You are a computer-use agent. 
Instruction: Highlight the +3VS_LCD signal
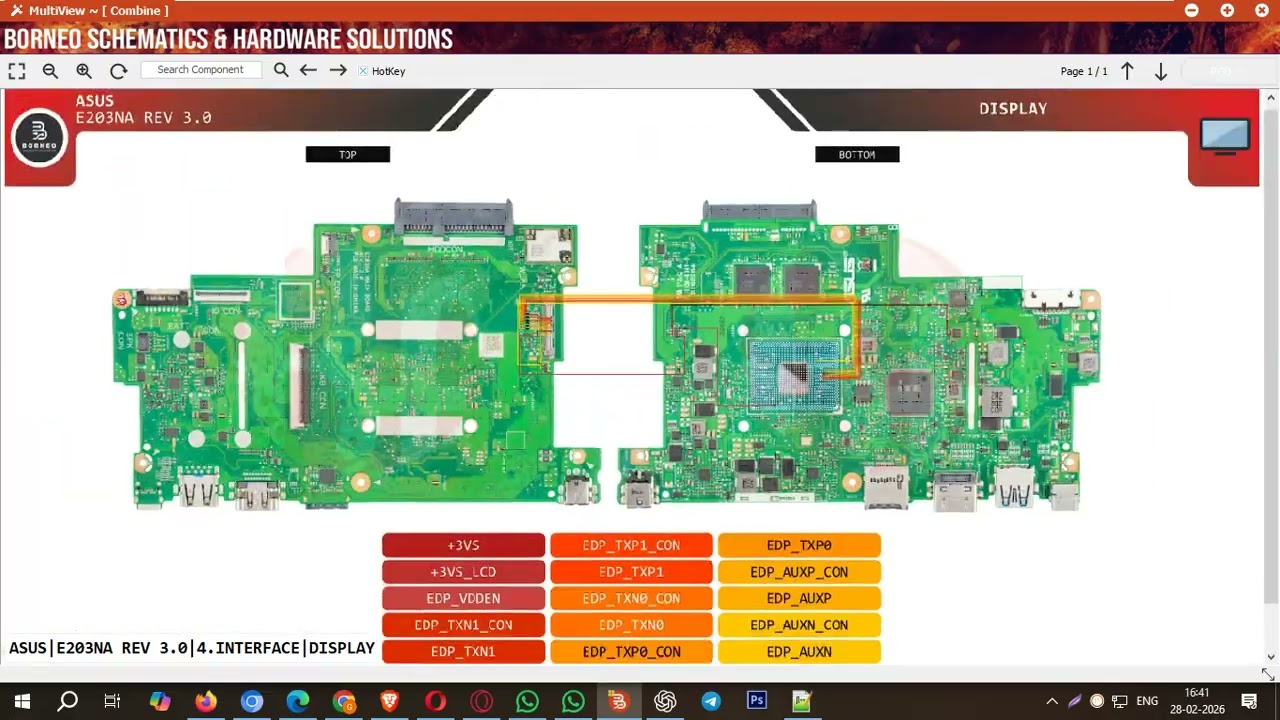pyautogui.click(x=463, y=572)
